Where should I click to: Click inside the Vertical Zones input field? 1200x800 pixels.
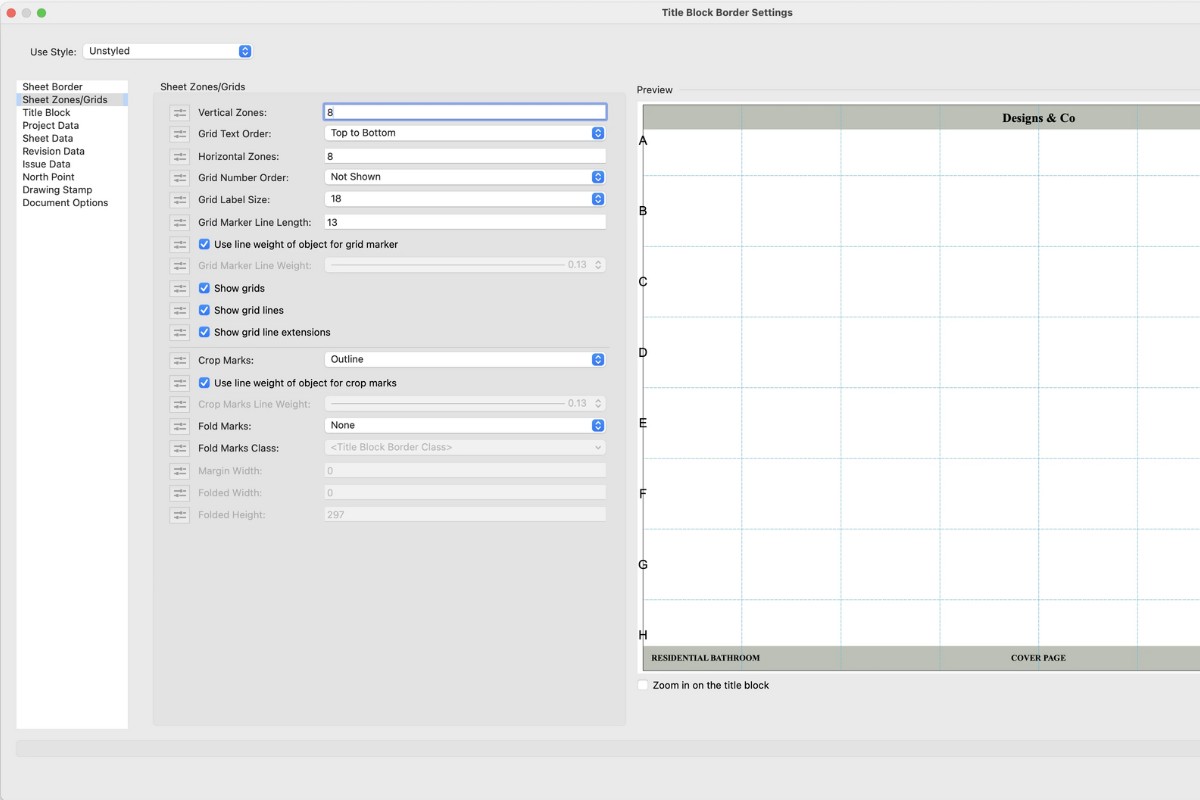(x=464, y=111)
